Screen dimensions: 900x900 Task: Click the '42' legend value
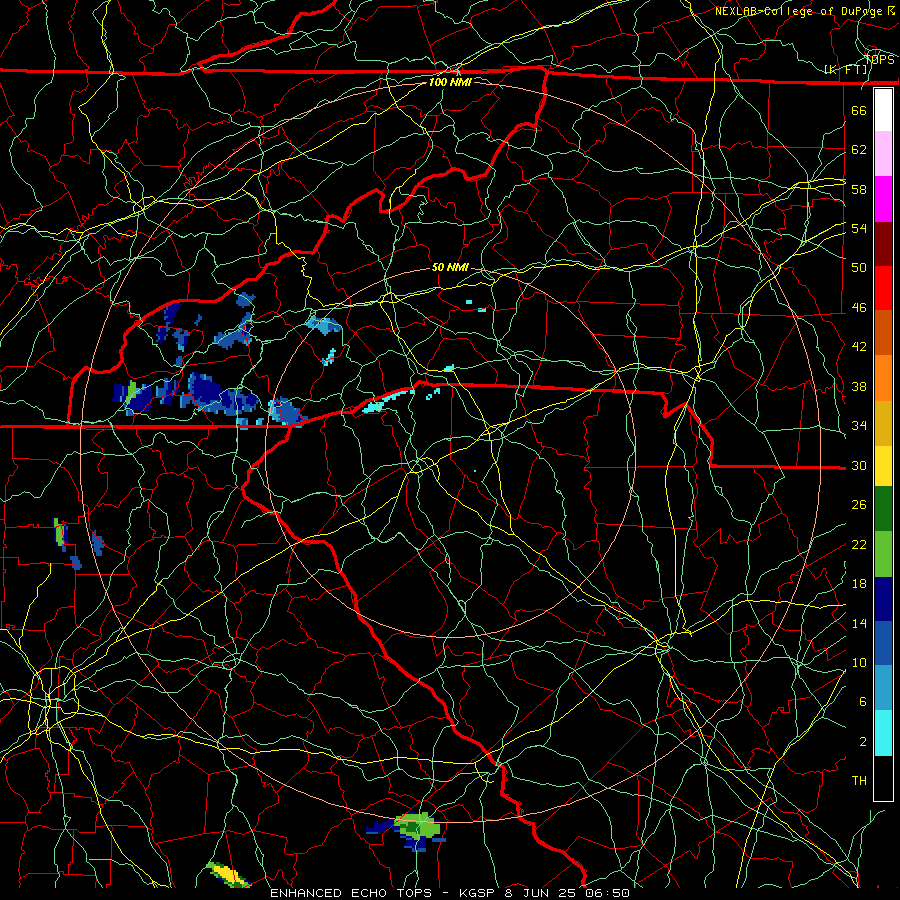click(x=859, y=347)
